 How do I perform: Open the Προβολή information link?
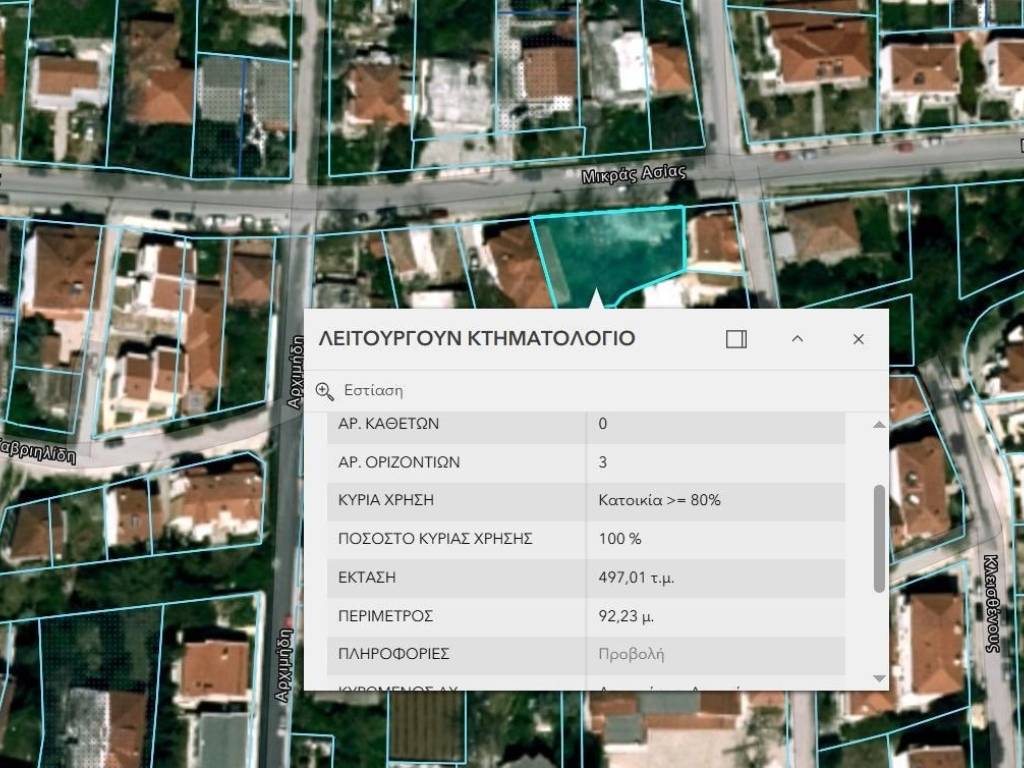[x=631, y=654]
